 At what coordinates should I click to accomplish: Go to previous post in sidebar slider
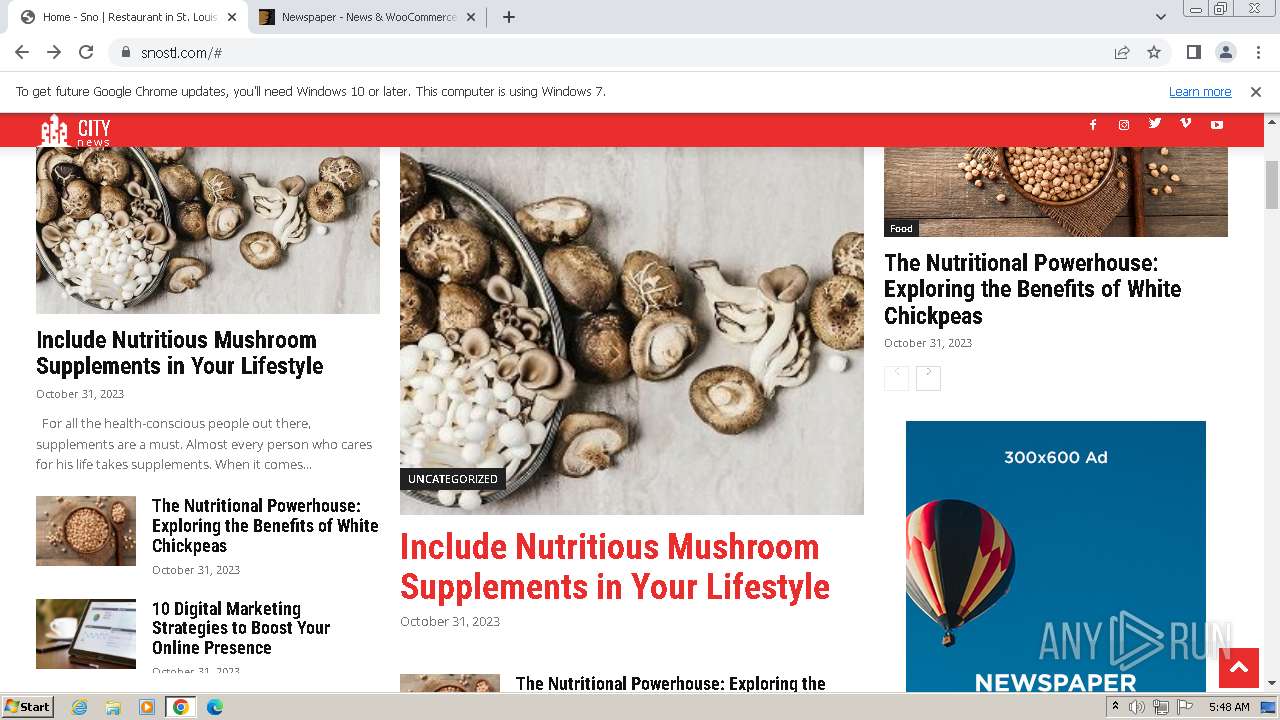(896, 378)
